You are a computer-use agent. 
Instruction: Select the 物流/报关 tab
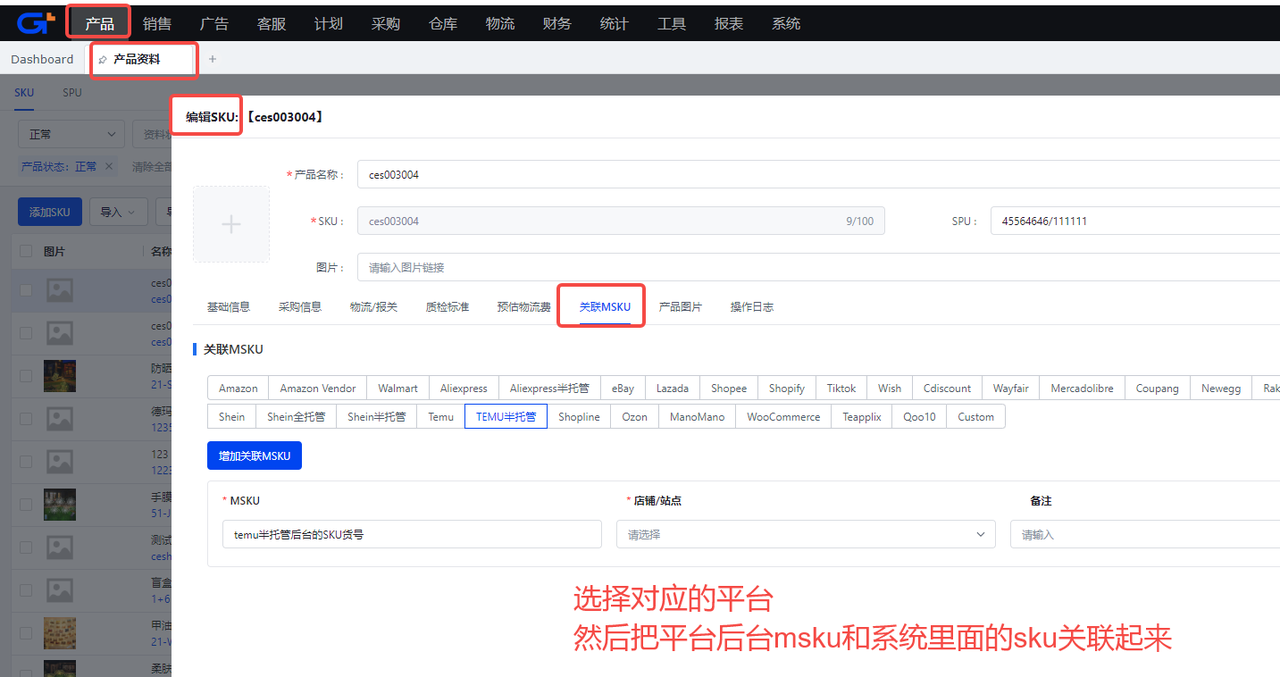(373, 307)
